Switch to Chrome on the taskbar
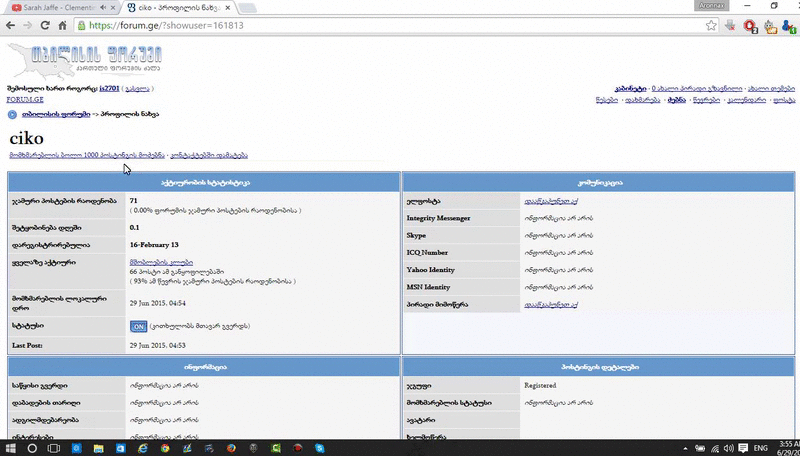800x456 pixels. (x=165, y=448)
